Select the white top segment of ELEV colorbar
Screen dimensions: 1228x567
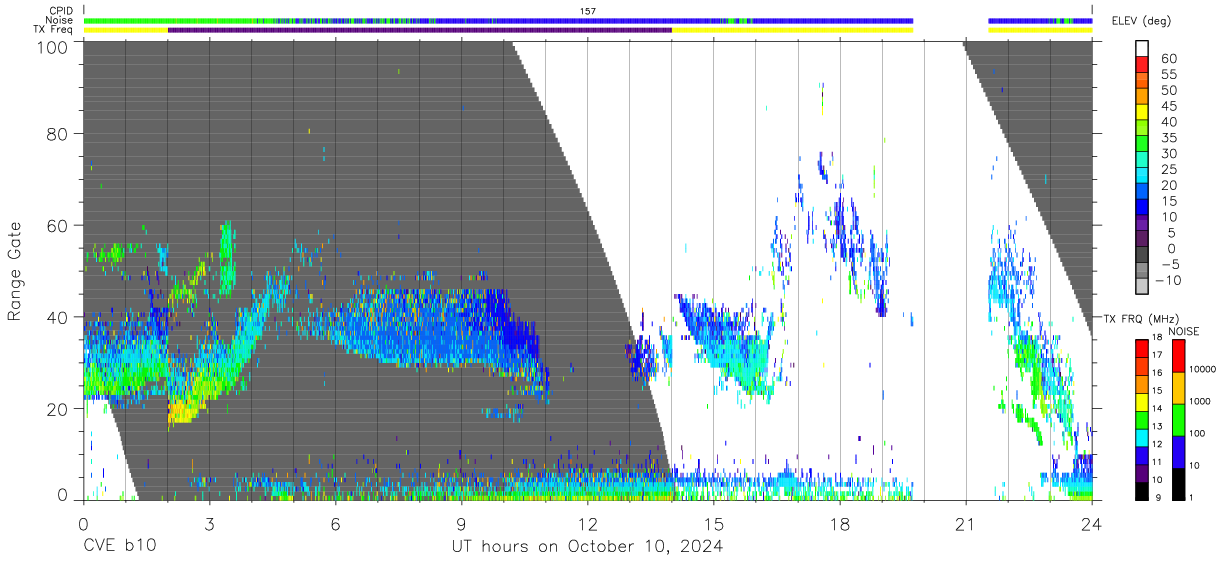[x=1142, y=49]
